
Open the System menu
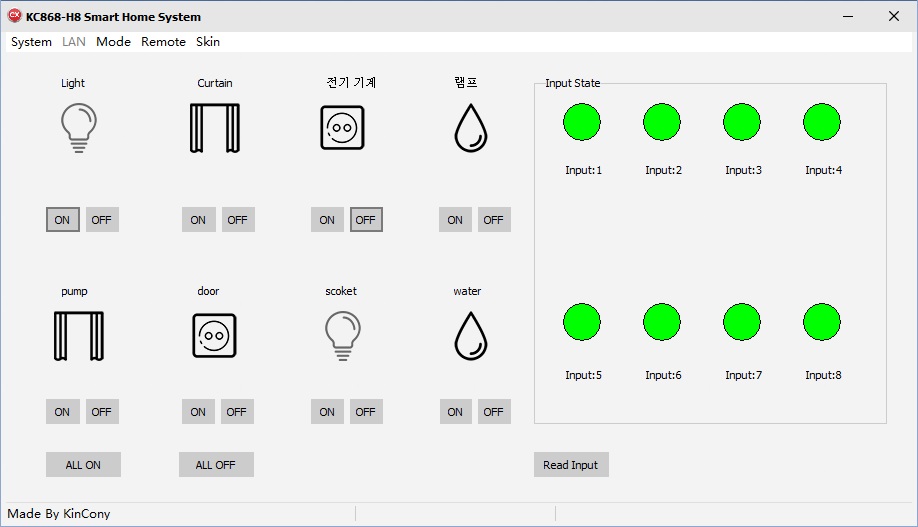[x=31, y=42]
